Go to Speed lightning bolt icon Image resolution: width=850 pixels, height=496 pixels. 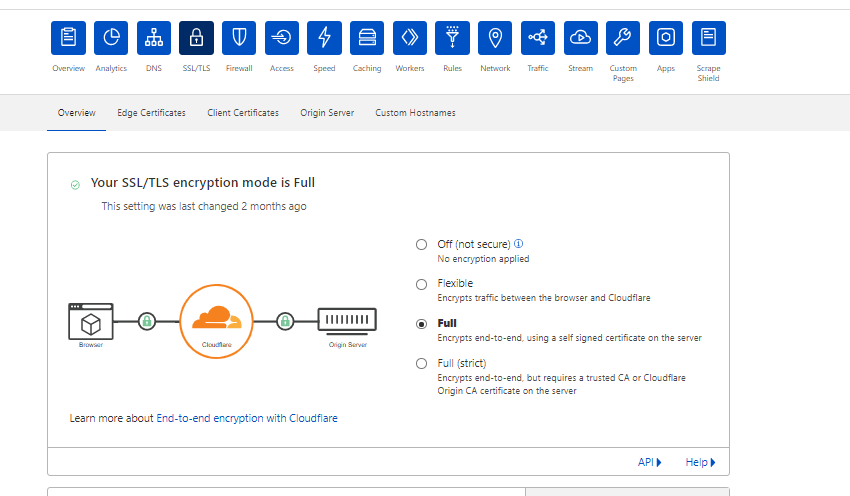tap(324, 38)
